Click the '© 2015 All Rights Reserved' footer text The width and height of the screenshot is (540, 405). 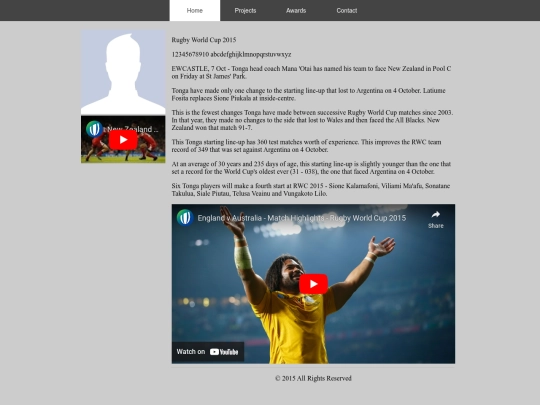tap(313, 378)
